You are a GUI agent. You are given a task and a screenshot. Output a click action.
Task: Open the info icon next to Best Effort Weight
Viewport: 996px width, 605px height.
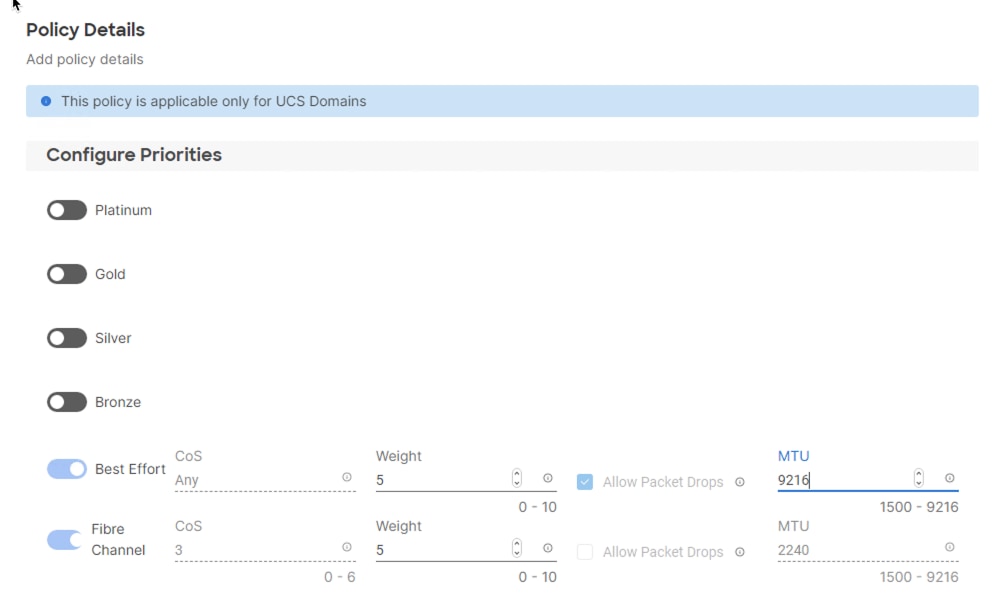[548, 479]
